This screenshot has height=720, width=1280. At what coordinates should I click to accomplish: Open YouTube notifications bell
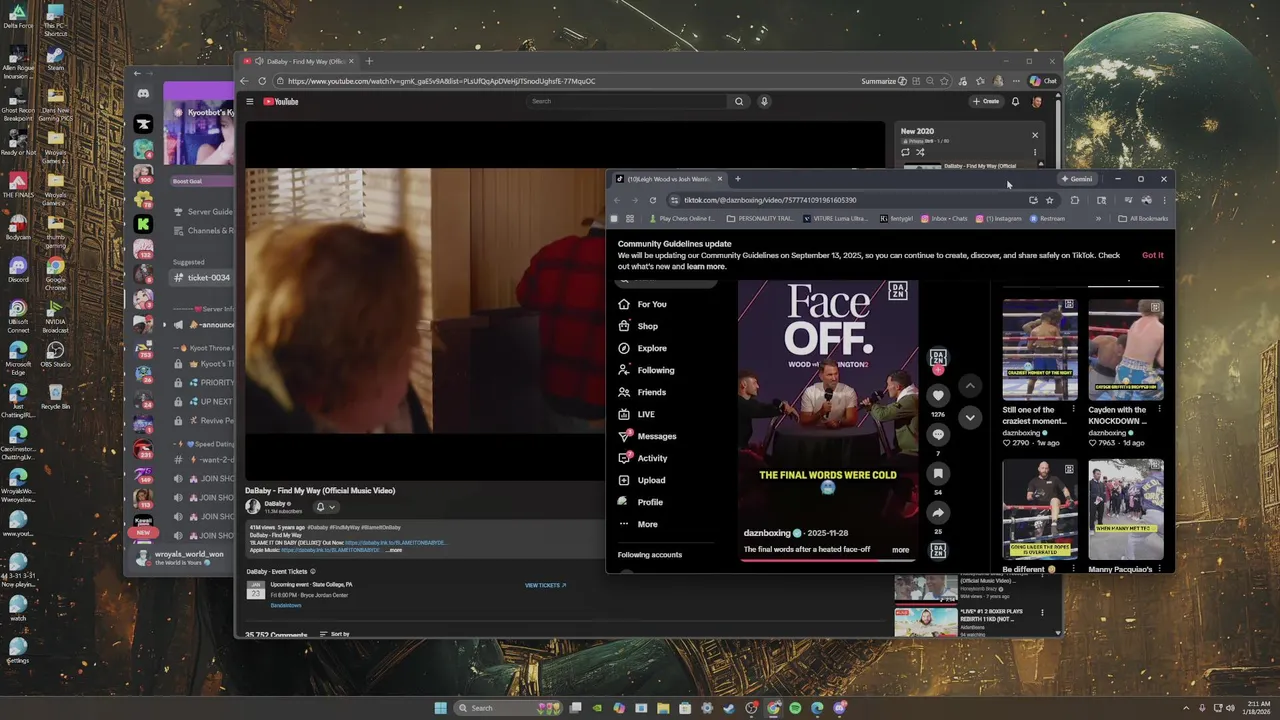tap(1015, 101)
